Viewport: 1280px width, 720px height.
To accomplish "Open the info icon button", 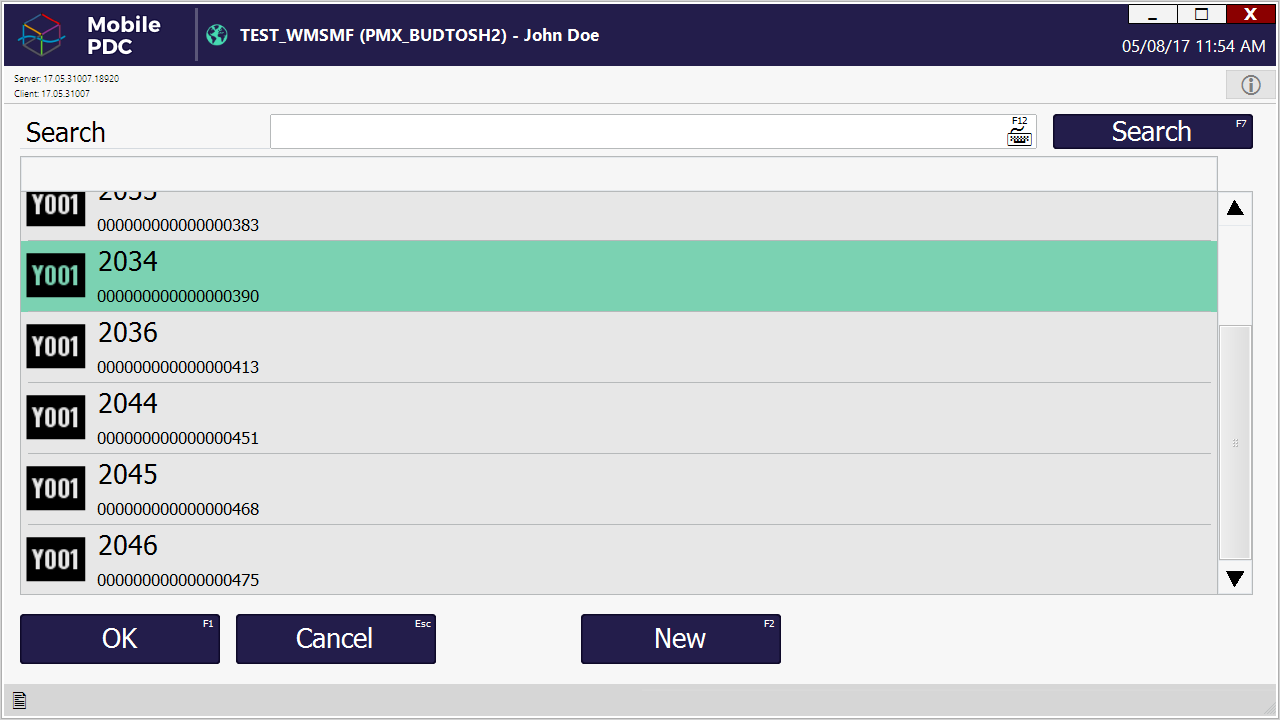I will [x=1250, y=85].
